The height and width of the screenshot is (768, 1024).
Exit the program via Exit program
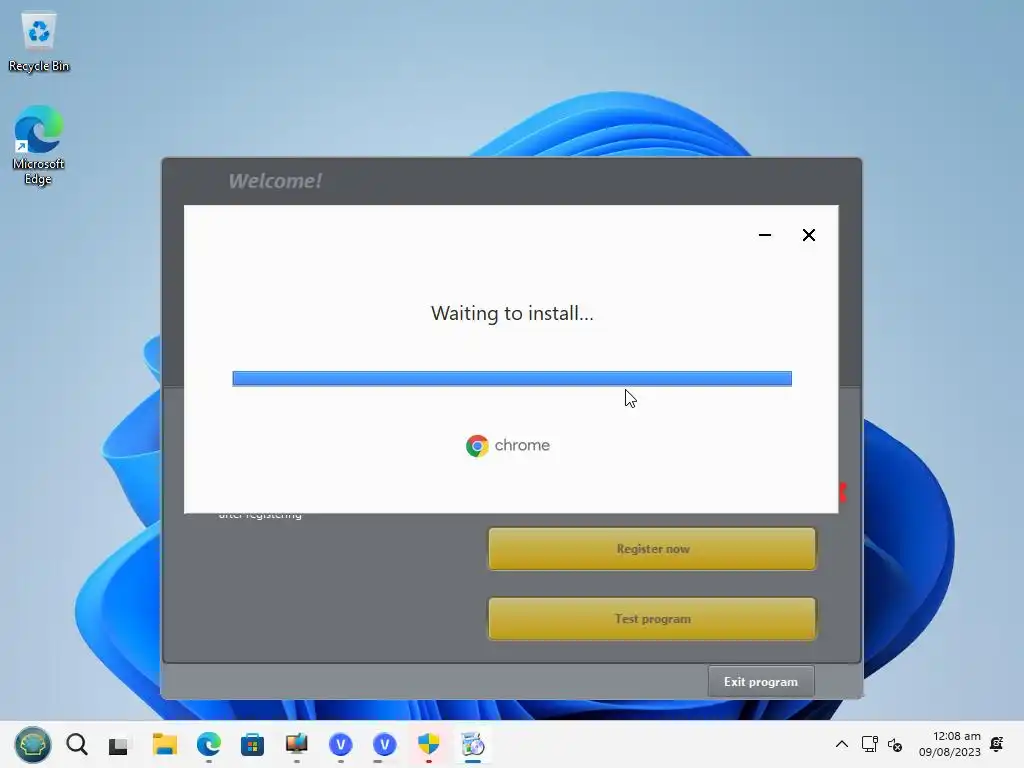tap(761, 682)
